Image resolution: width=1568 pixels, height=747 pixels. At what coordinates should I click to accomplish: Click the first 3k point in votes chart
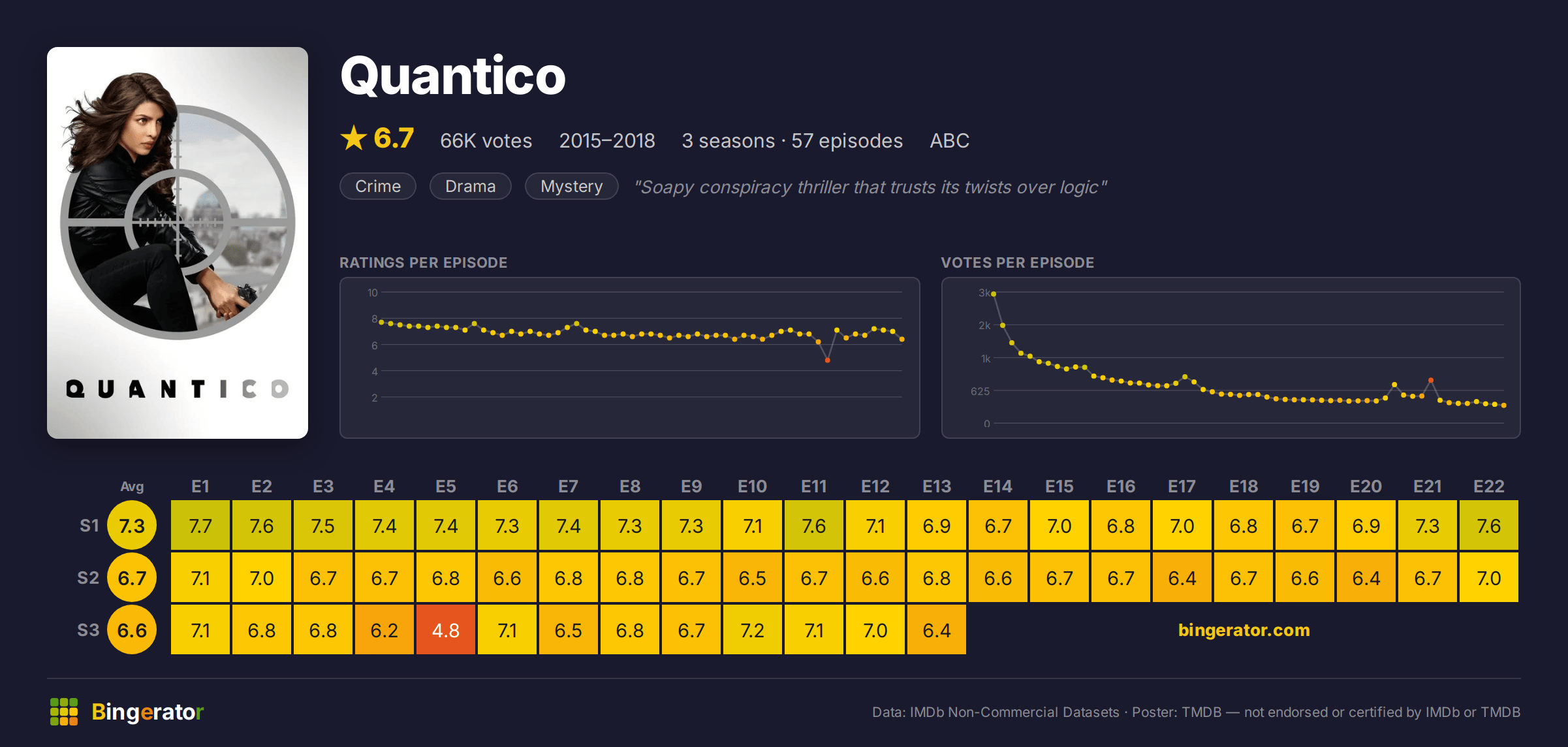point(994,294)
